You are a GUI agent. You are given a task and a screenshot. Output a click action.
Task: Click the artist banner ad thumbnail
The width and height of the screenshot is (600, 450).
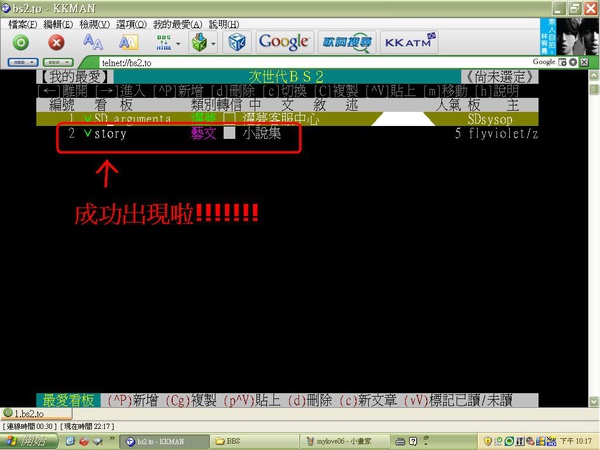click(x=569, y=36)
